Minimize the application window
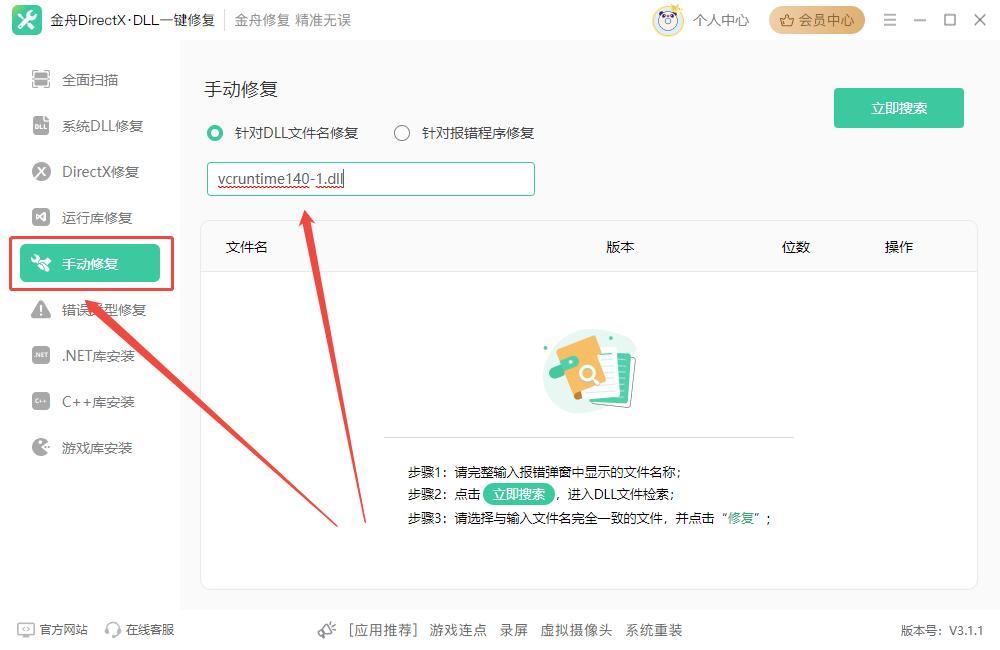This screenshot has height=650, width=1000. (x=920, y=20)
